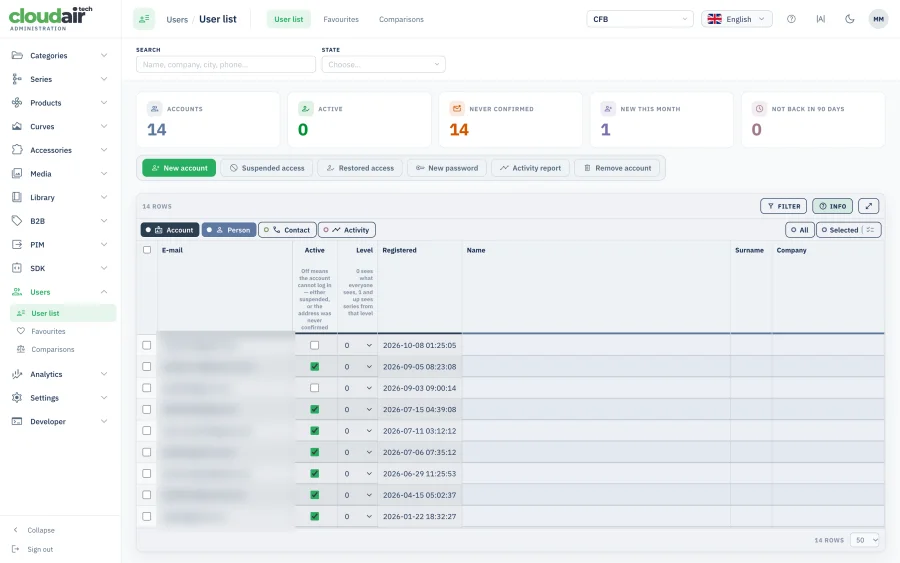Disable Active for the 2026-09-05 08:23:08 row
Image resolution: width=900 pixels, height=563 pixels.
click(x=315, y=367)
